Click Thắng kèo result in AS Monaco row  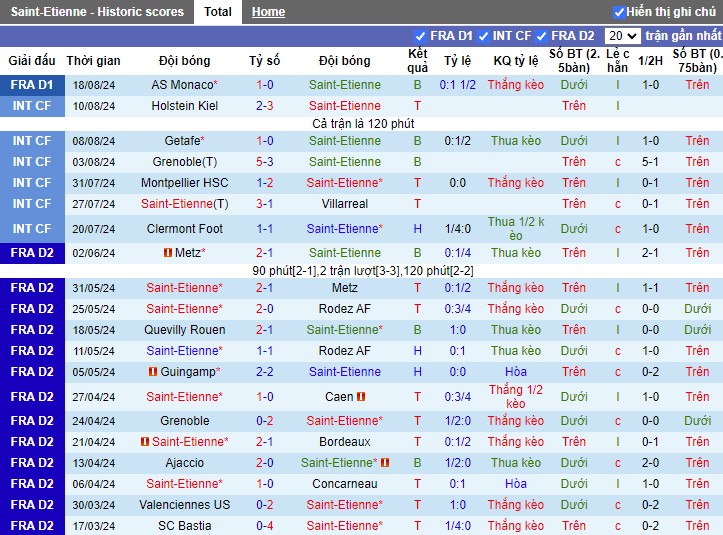(516, 85)
